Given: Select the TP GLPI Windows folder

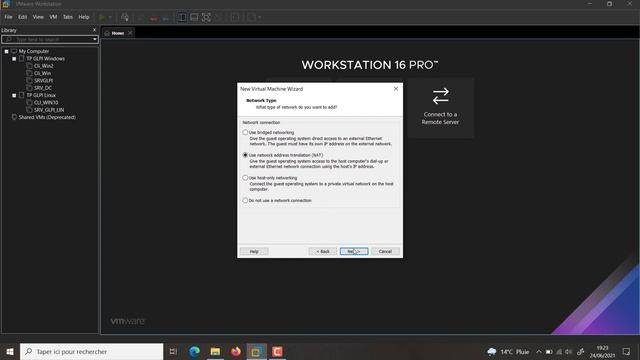Looking at the screenshot, I should pos(45,59).
